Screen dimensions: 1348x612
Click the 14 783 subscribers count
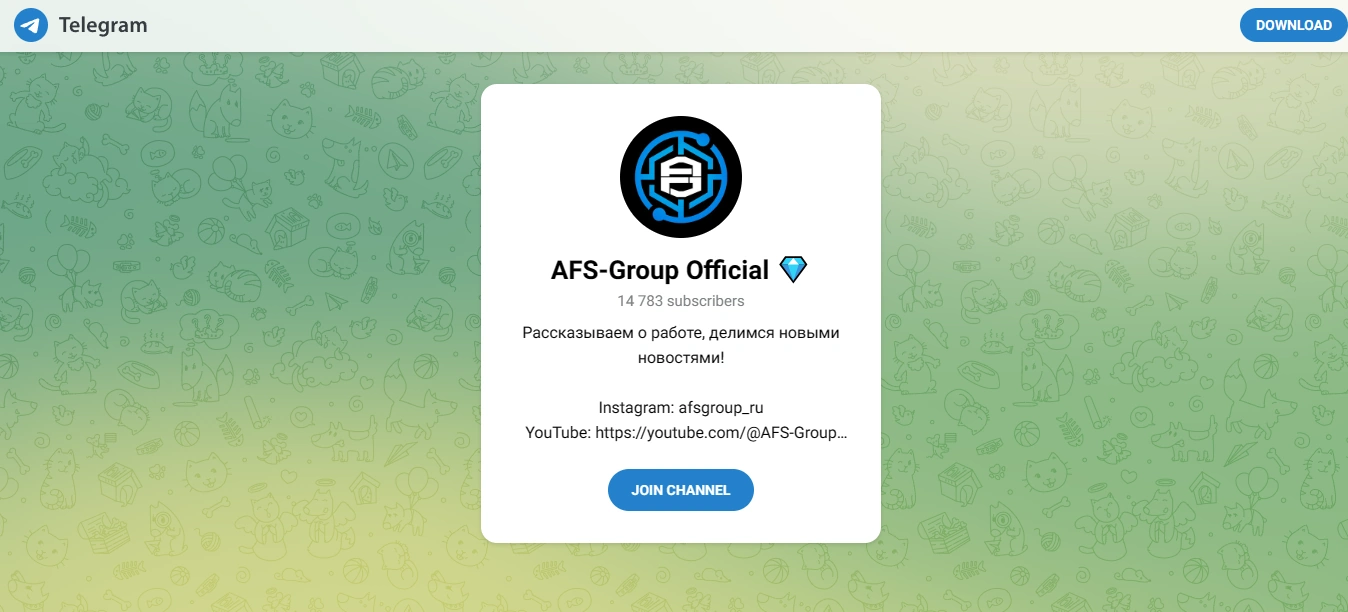681,301
